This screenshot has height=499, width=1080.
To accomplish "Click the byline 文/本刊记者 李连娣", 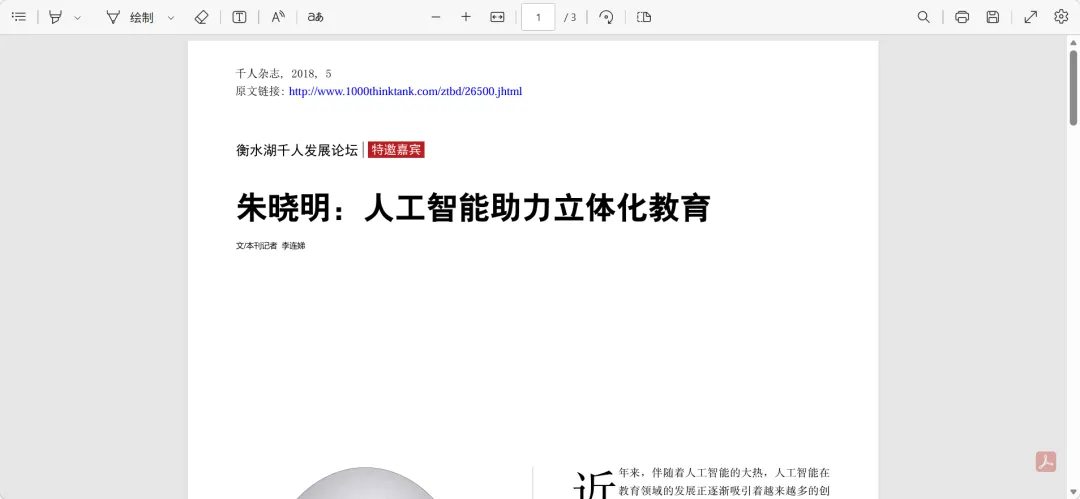I will tap(270, 246).
